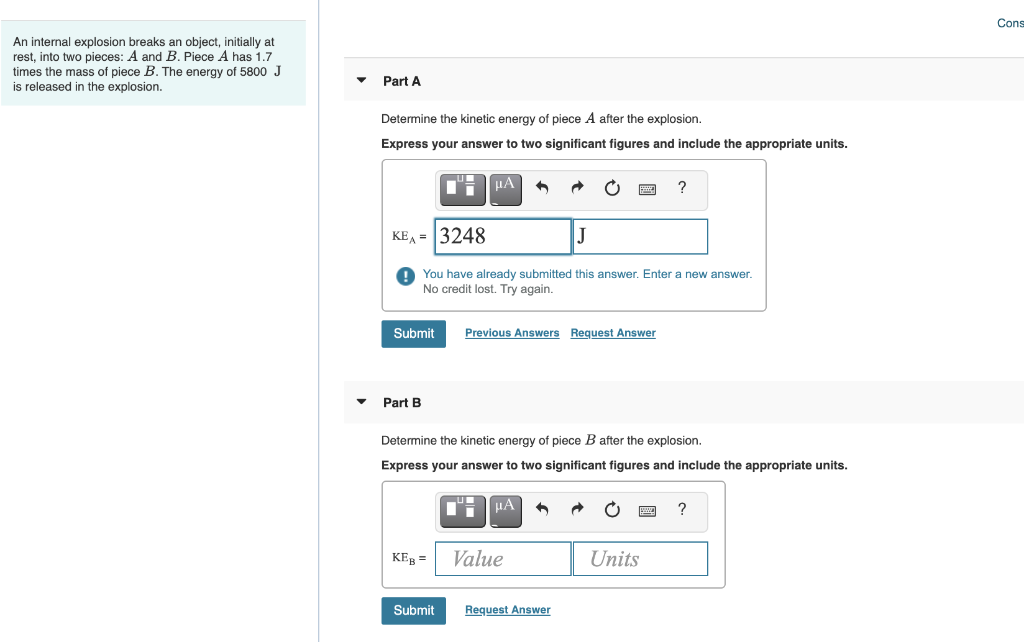
Task: Click the undo arrow in Part A toolbar
Action: [541, 189]
